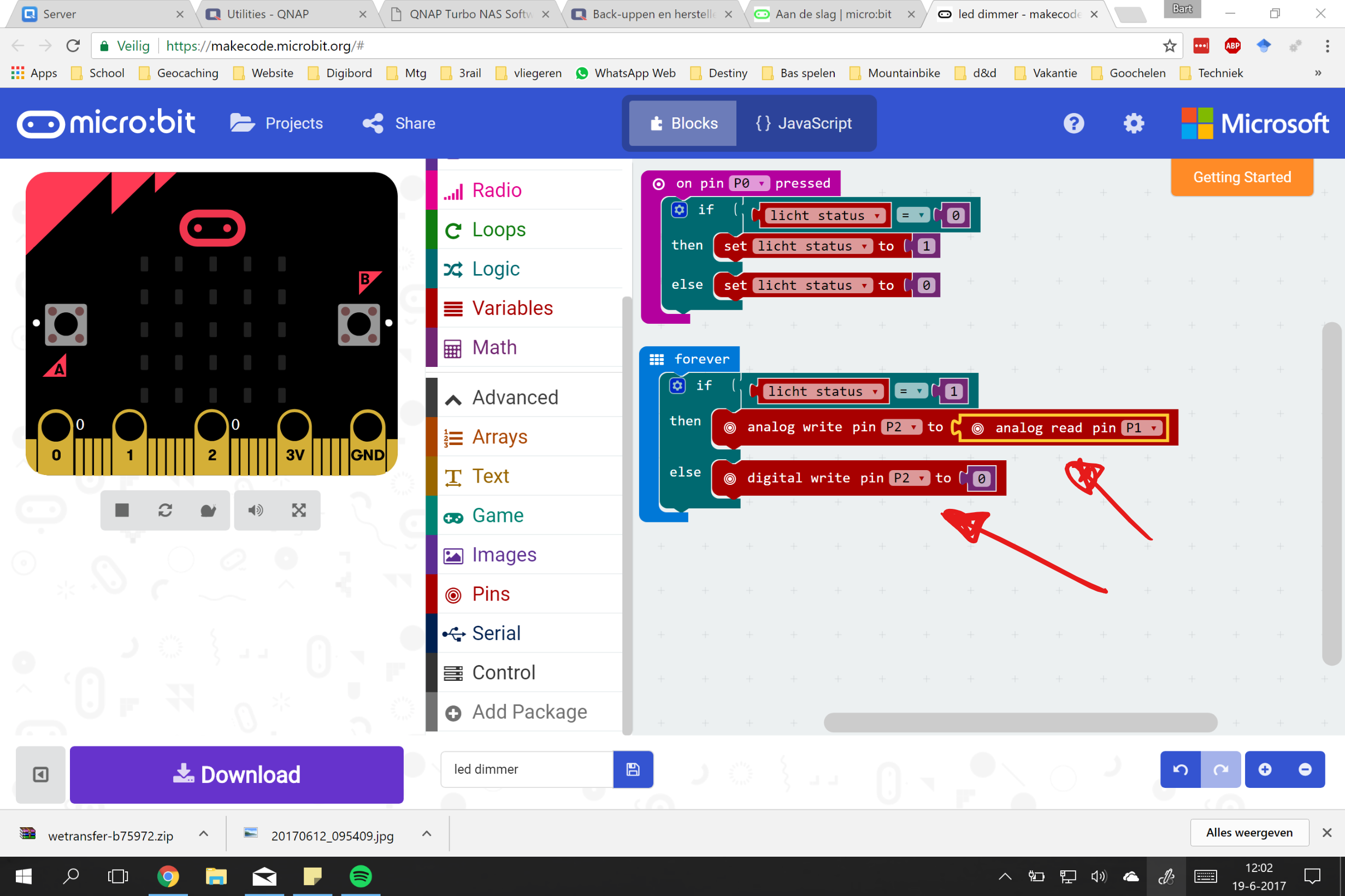Screen dimensions: 1345x896
Task: Open Spotify from the taskbar
Action: pos(361,876)
